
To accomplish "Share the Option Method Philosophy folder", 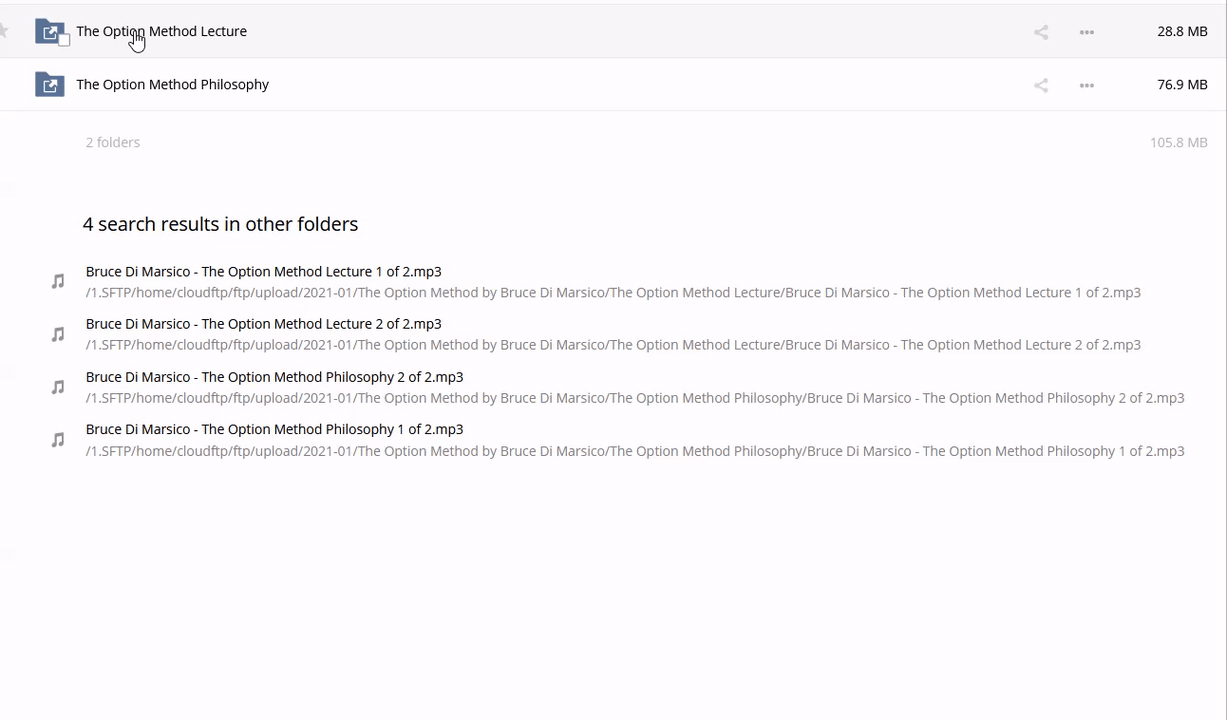I will click(x=1041, y=85).
